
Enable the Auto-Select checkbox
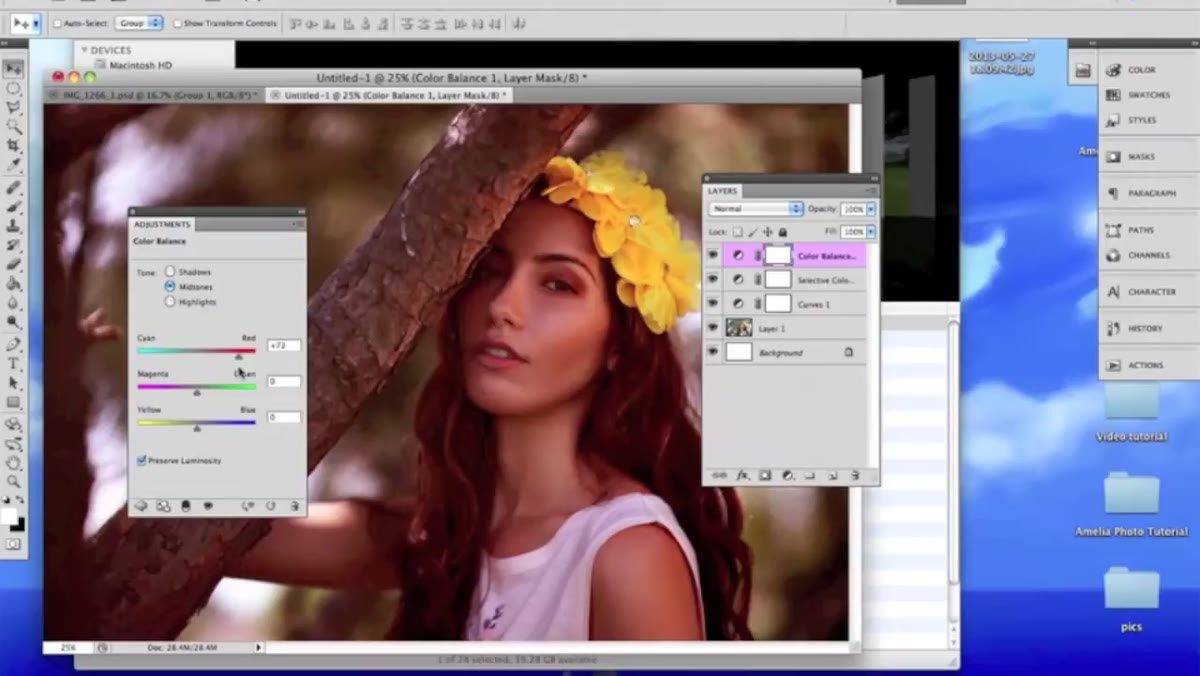(x=57, y=23)
